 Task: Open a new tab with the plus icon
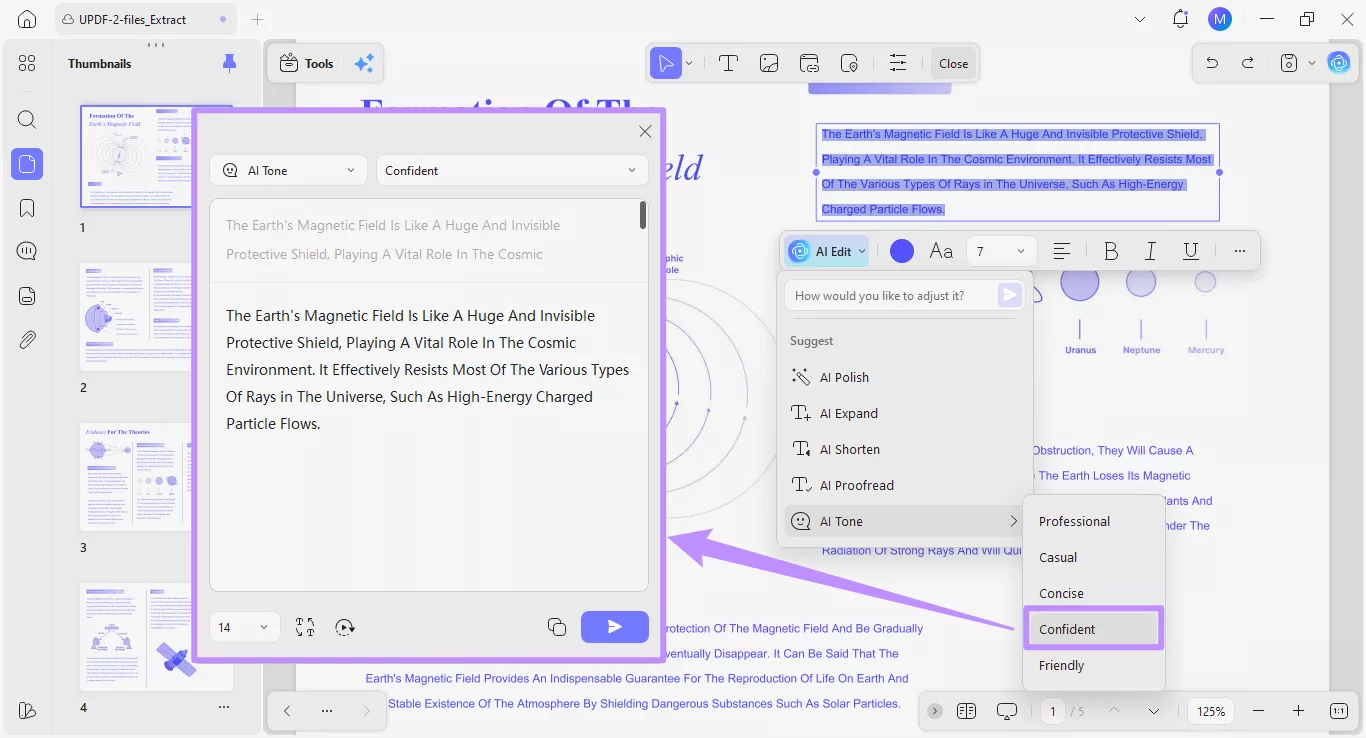(257, 19)
